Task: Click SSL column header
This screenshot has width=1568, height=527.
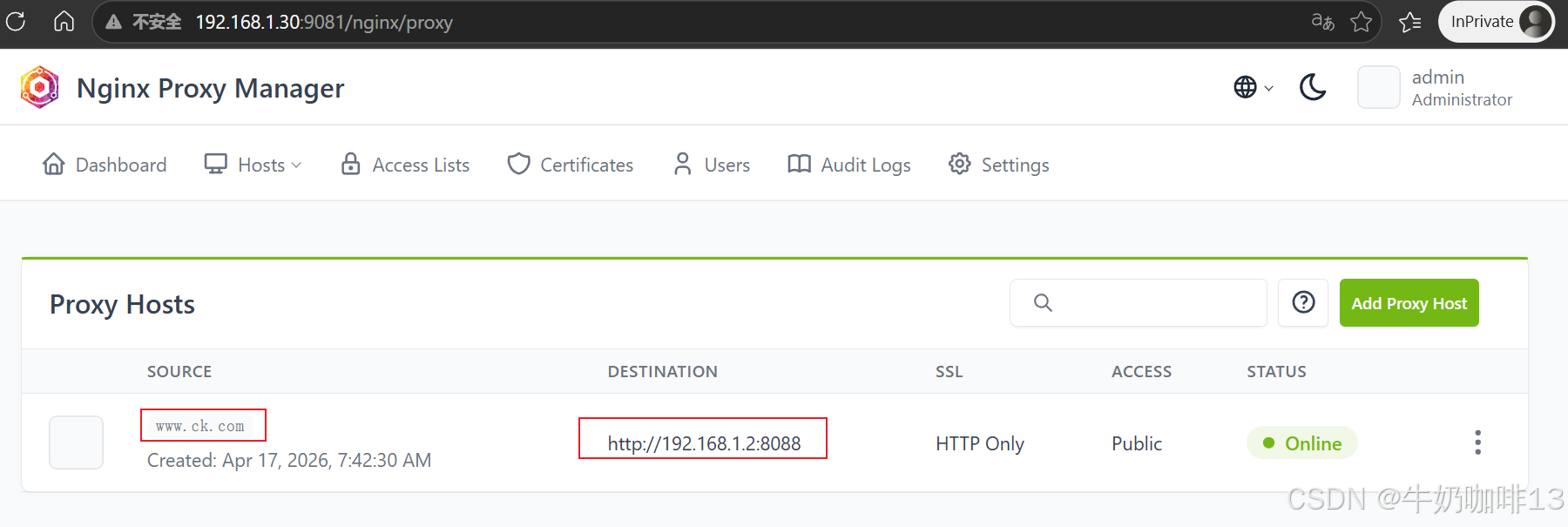Action: [950, 372]
